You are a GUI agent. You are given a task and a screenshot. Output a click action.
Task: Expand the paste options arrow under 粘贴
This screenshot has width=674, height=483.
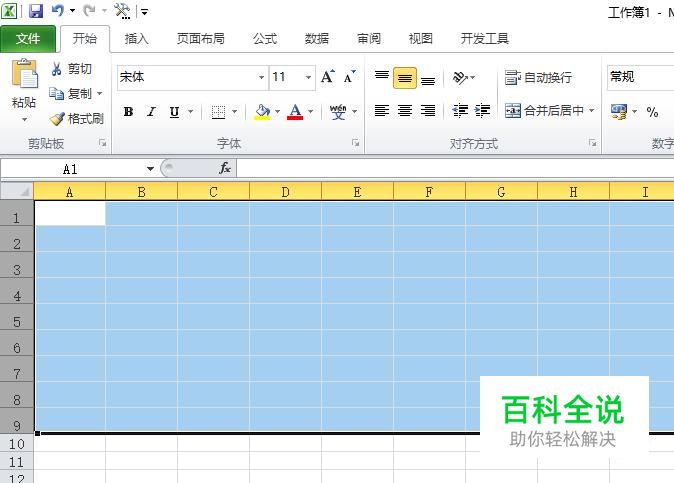point(24,119)
